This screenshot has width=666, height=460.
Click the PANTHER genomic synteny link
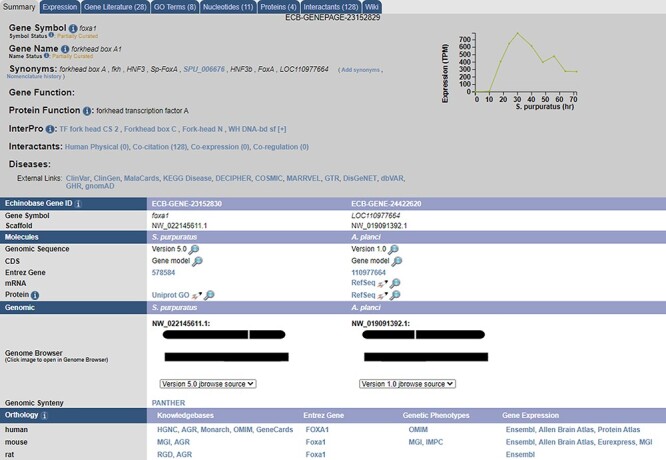168,402
